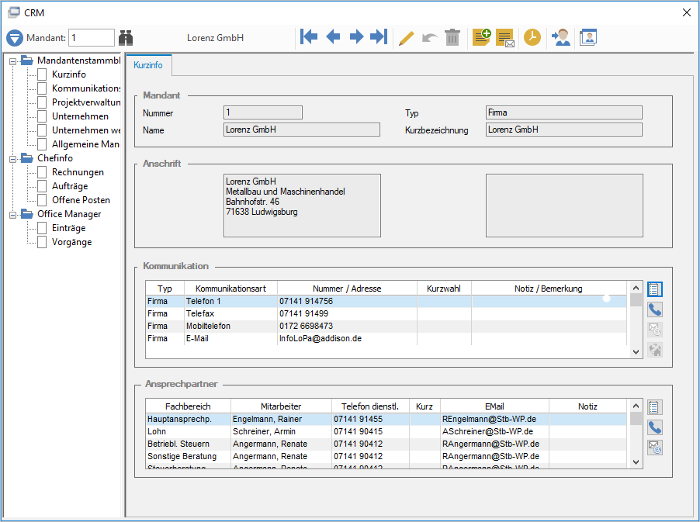Click phone icon beside Kommunikation table
700x522 pixels.
point(655,309)
